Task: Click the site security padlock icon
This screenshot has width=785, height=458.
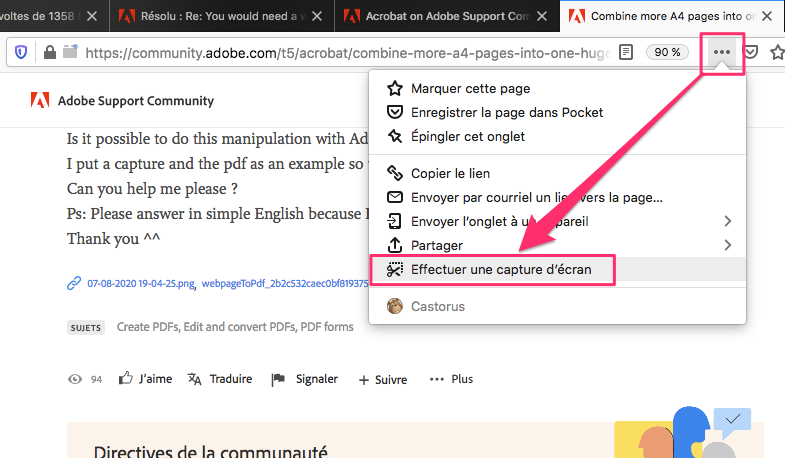Action: point(49,52)
